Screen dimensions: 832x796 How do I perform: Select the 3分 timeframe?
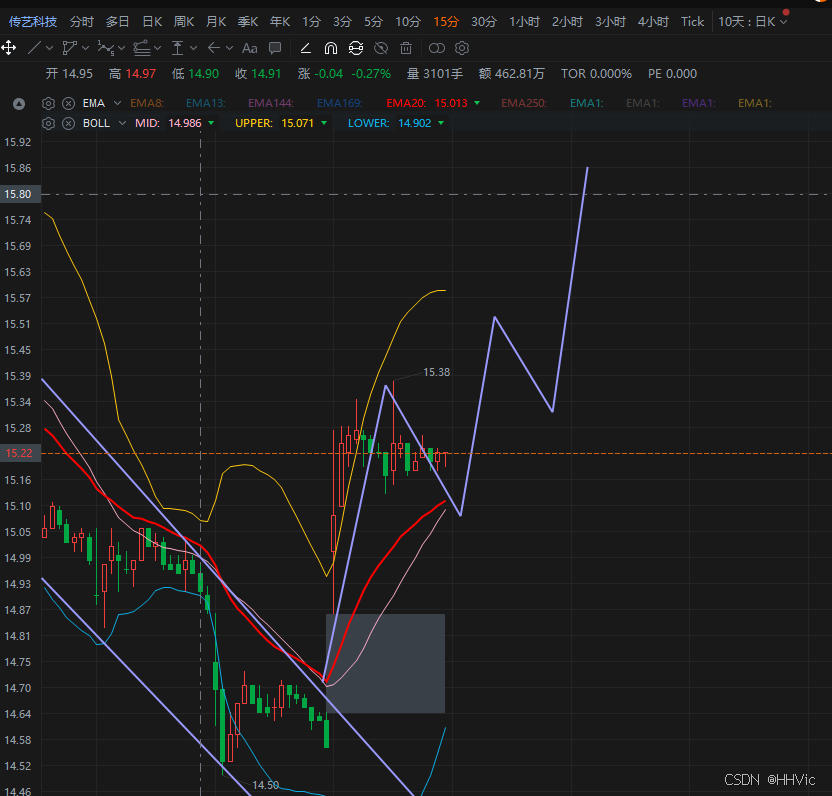tap(342, 22)
